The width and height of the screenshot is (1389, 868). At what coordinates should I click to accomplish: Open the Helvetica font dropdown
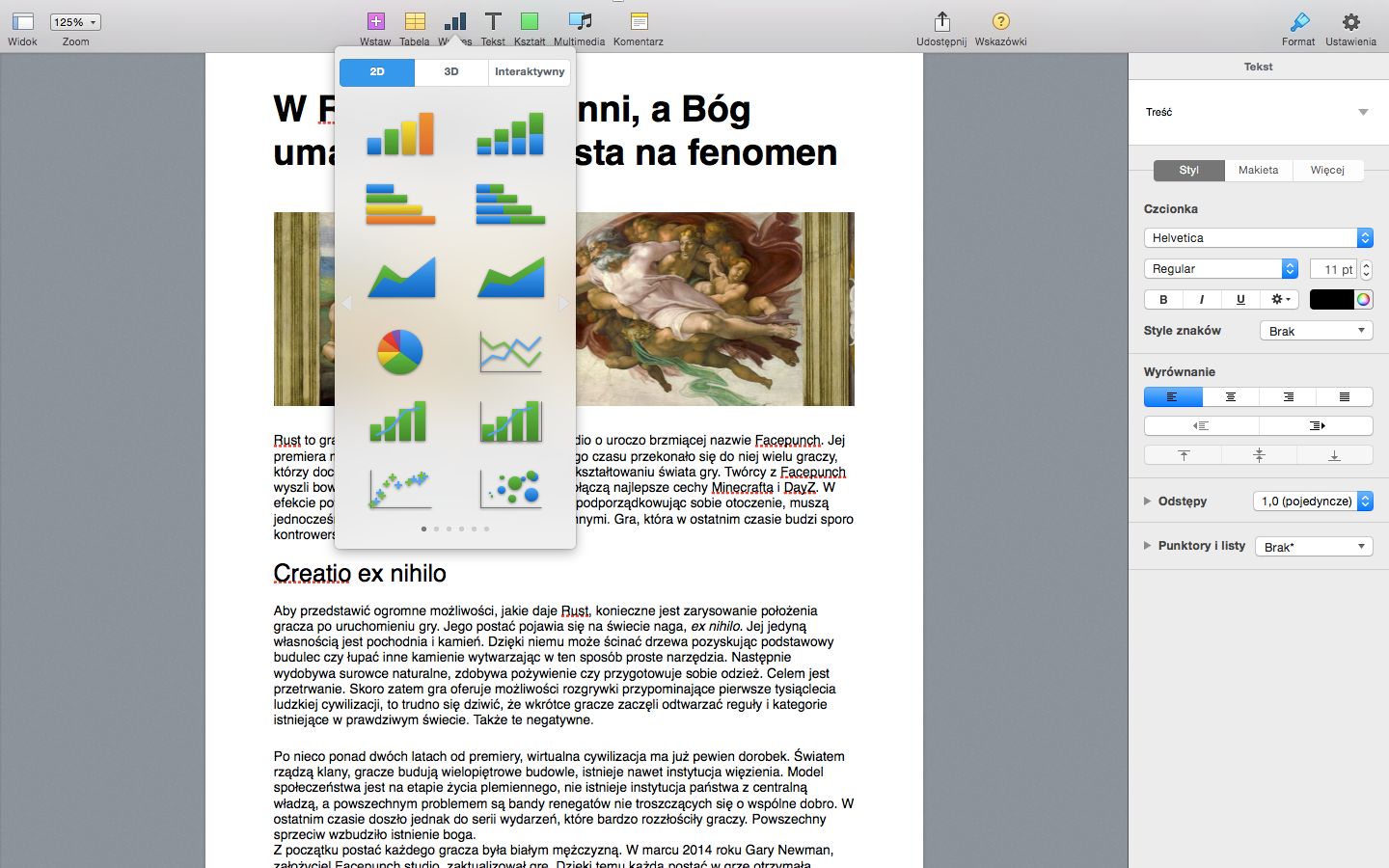pos(1258,237)
